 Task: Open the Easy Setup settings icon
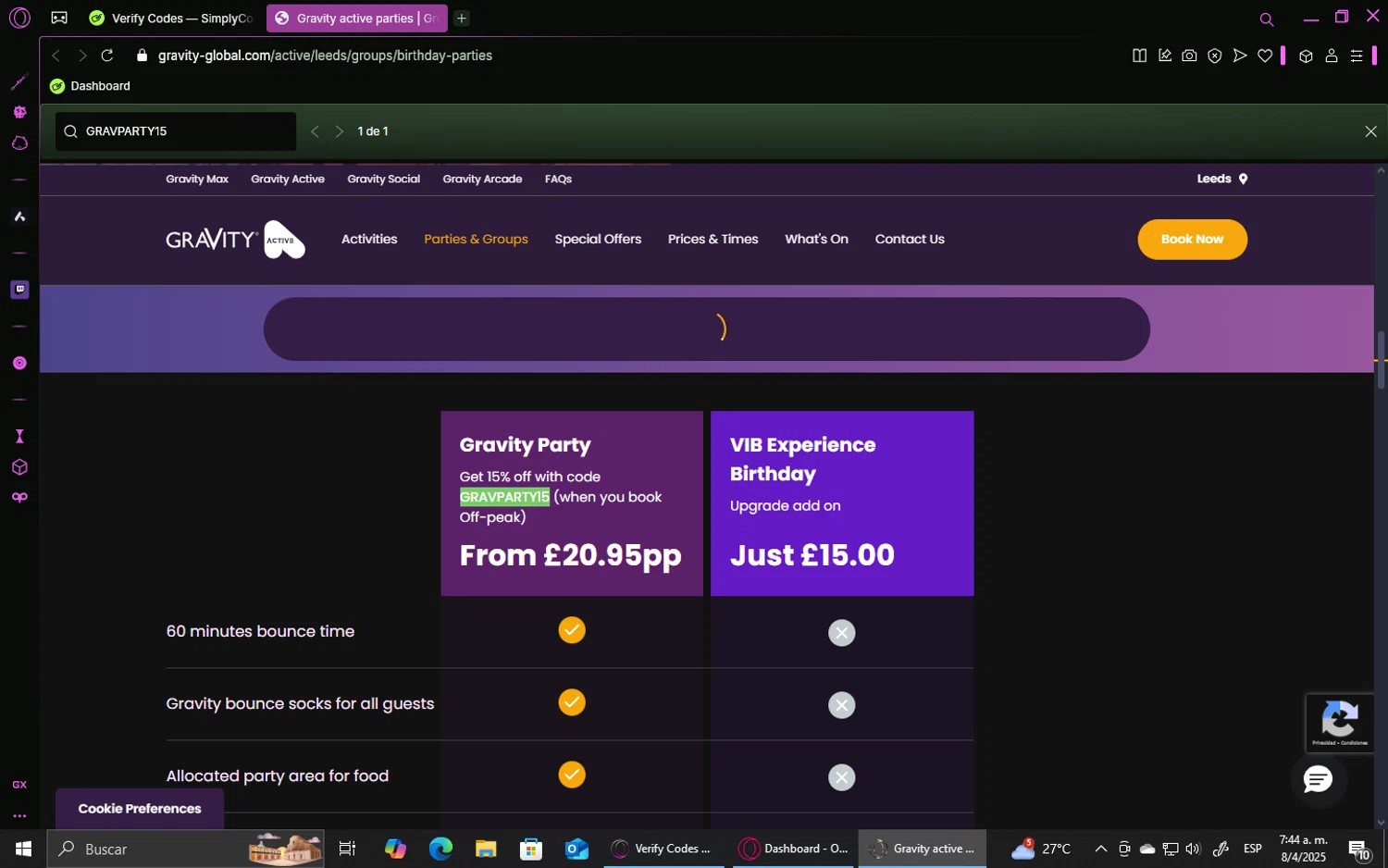click(x=1357, y=56)
